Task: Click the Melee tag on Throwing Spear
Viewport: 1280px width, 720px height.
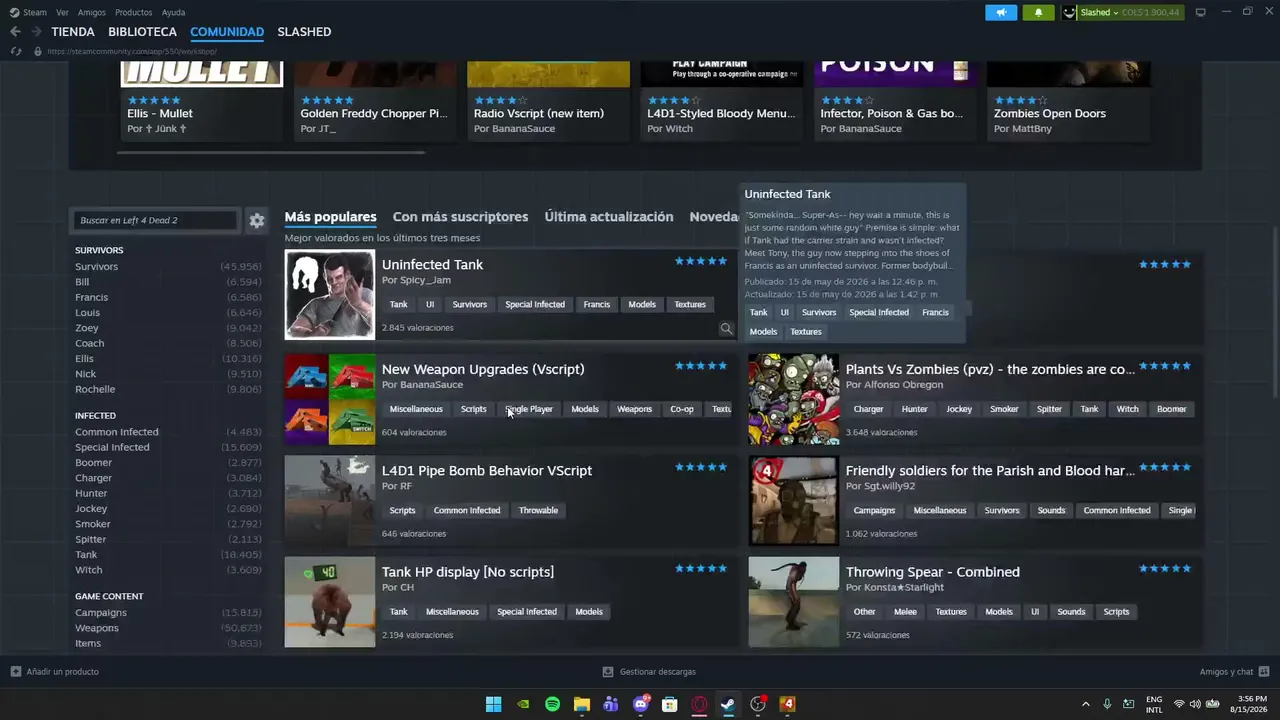Action: 905,612
